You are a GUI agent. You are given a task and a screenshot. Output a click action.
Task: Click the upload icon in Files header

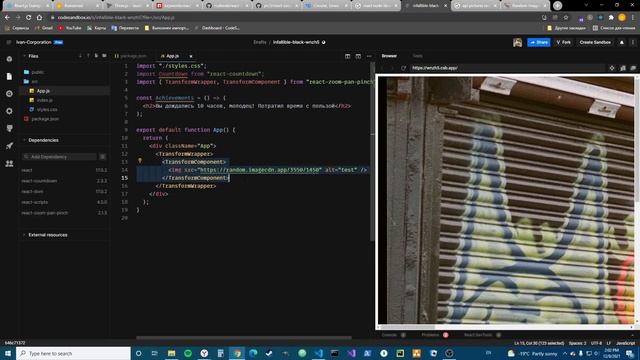88,56
